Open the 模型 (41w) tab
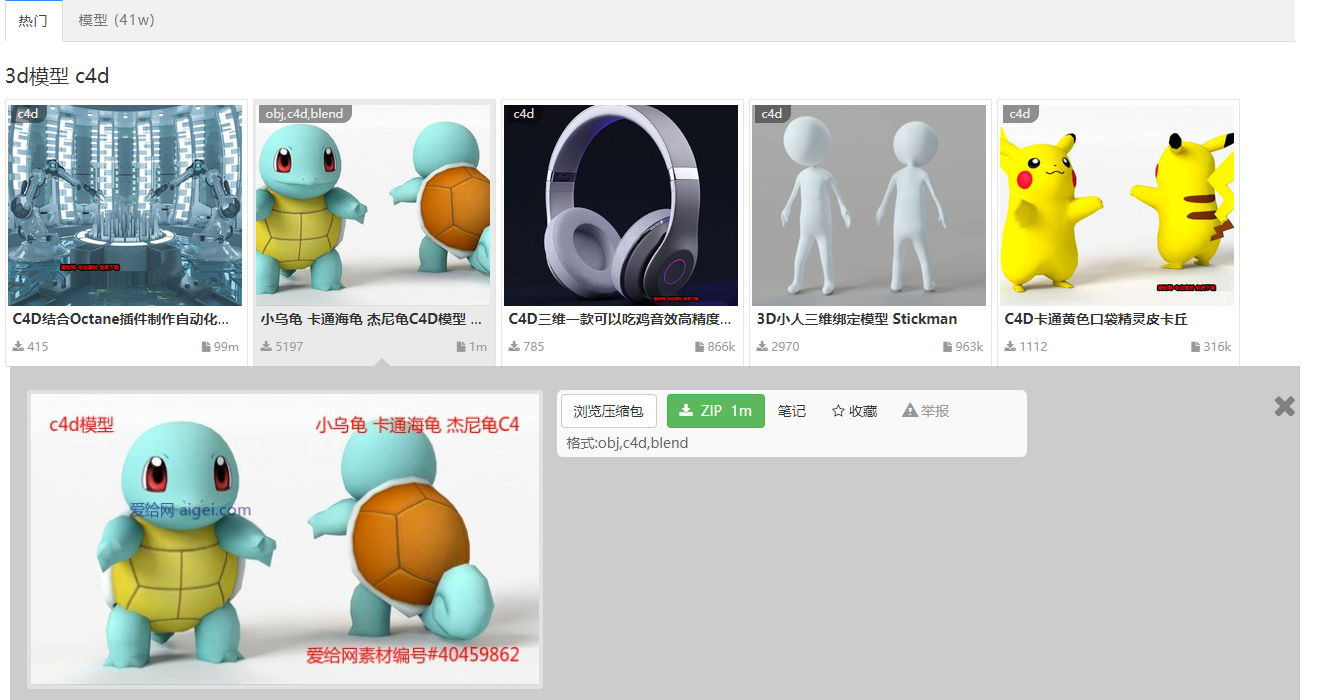Screen dimensions: 1334x700 [x=116, y=20]
